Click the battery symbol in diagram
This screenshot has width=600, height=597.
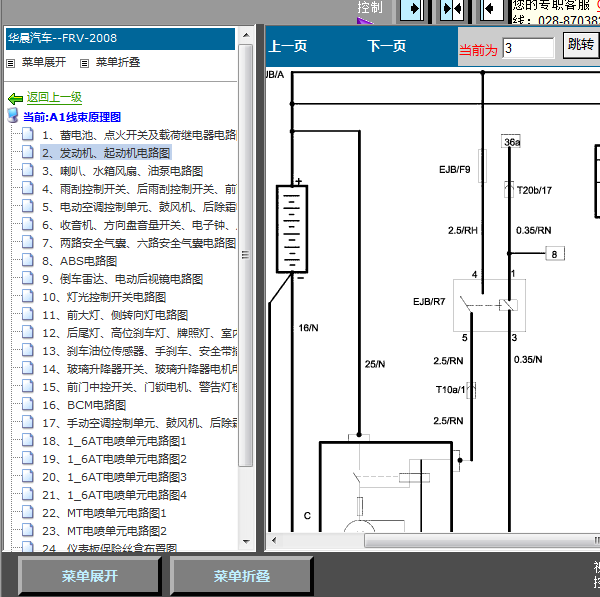click(x=292, y=229)
